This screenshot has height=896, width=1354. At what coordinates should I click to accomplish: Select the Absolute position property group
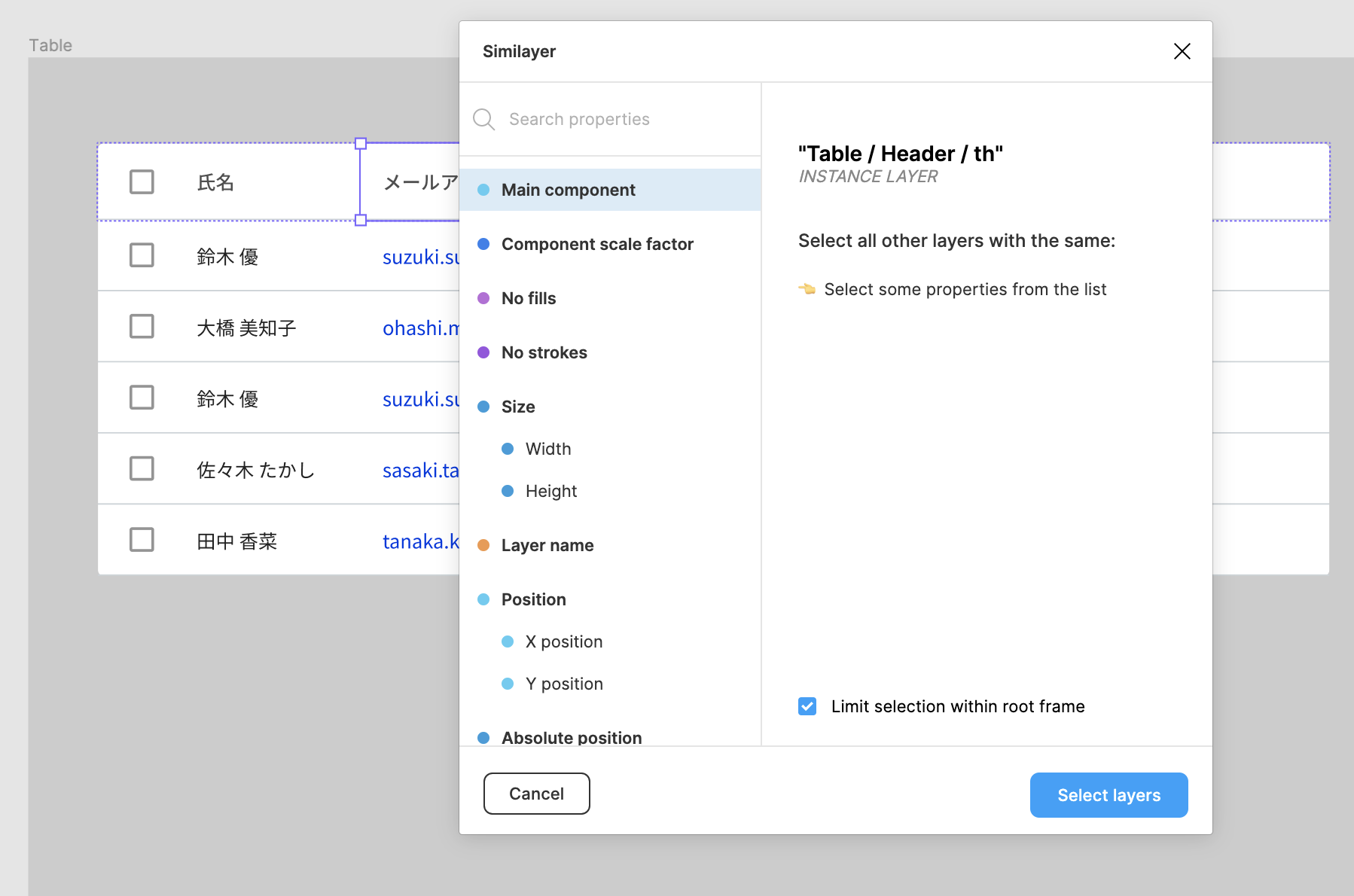tap(571, 737)
